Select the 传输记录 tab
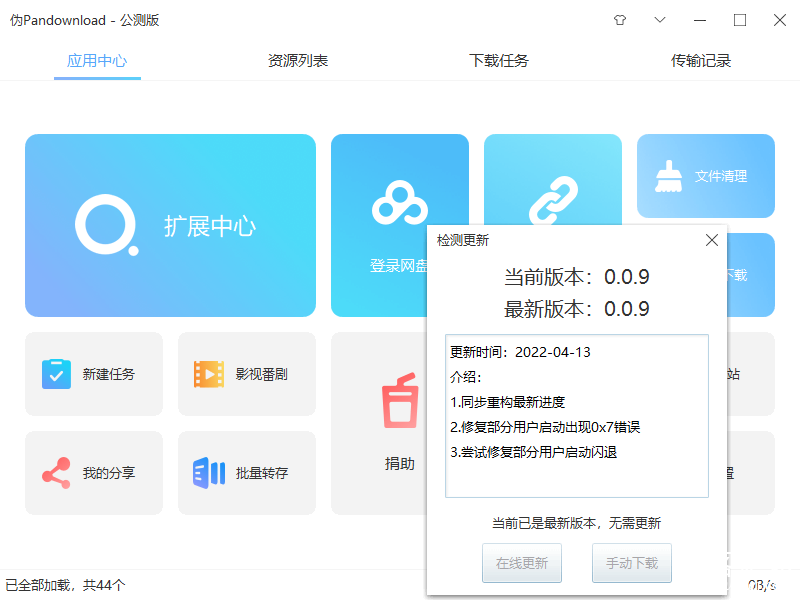Screen dimensions: 800x600 701,61
